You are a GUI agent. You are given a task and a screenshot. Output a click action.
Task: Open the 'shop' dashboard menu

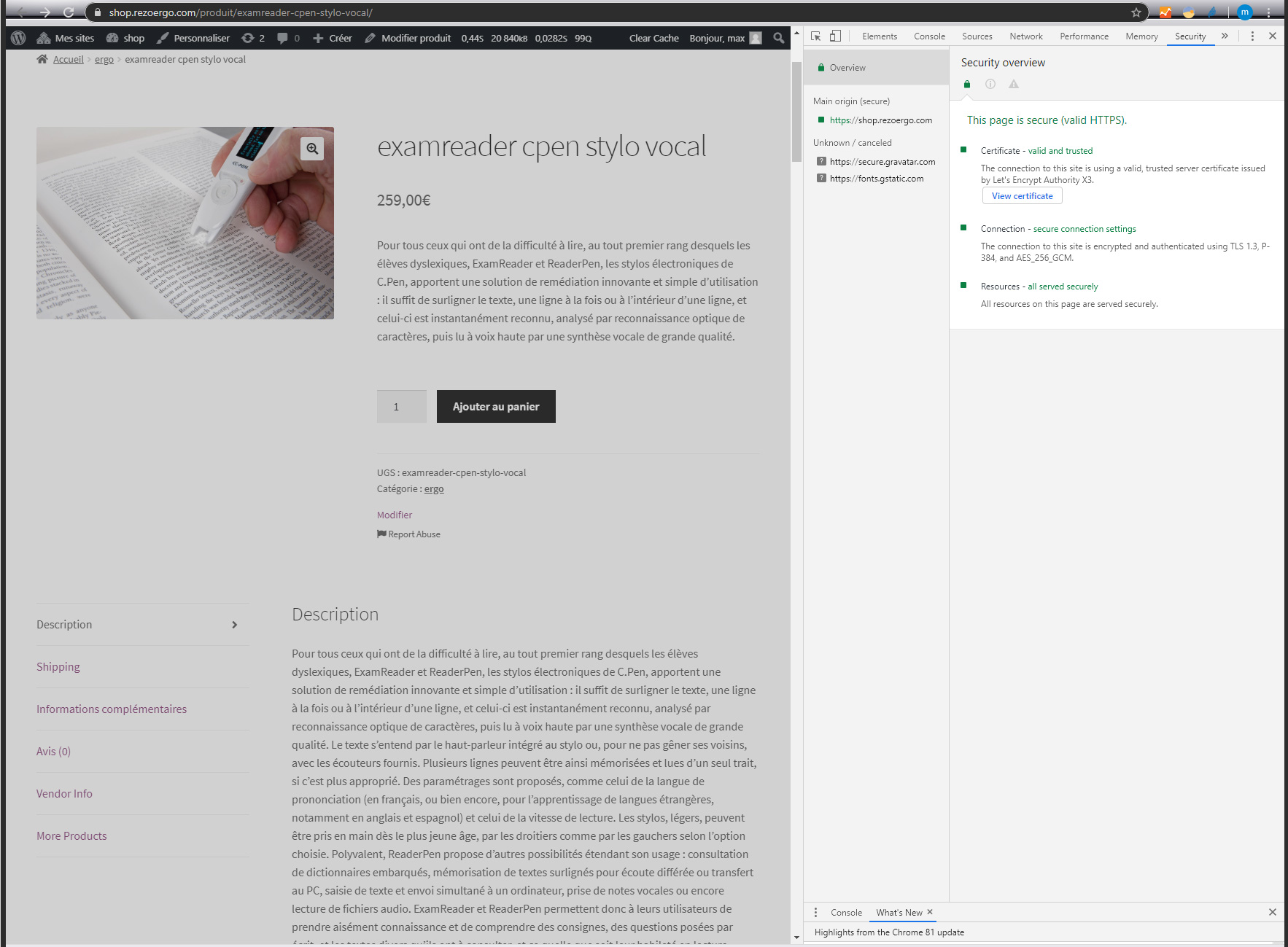point(125,38)
